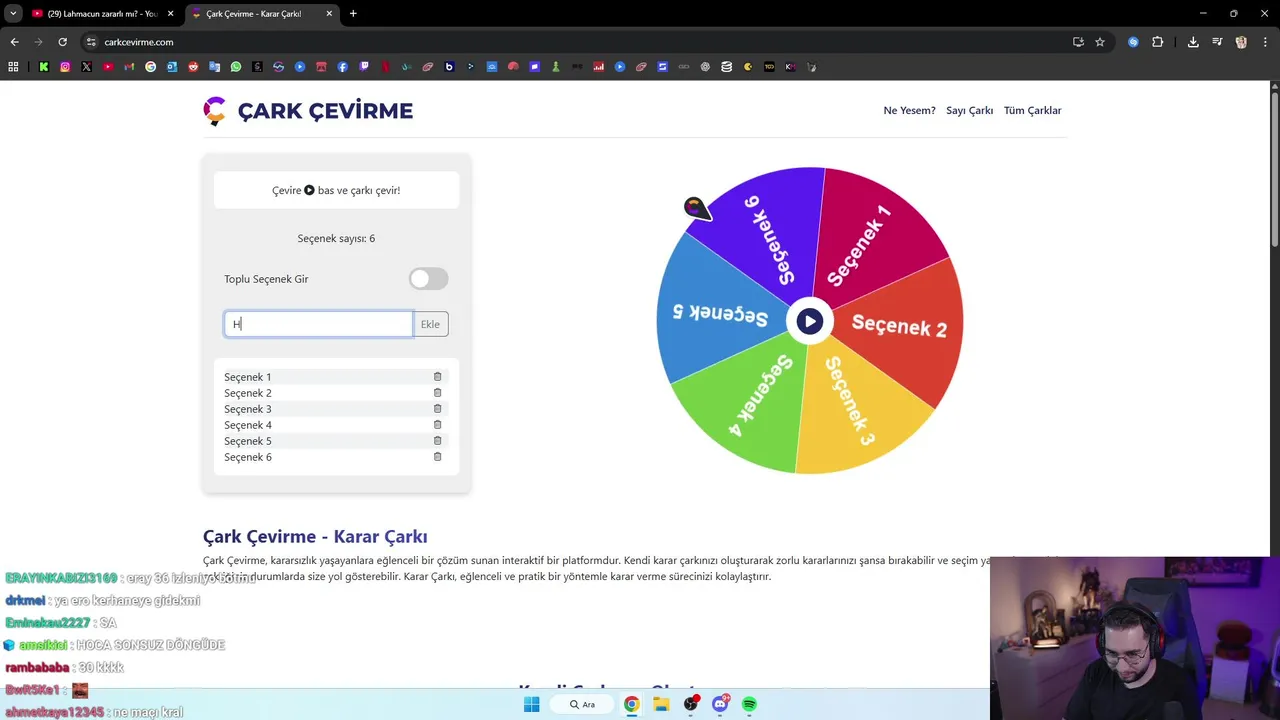Viewport: 1280px width, 720px height.
Task: Open the Shazam extension
Action: pos(1133,42)
